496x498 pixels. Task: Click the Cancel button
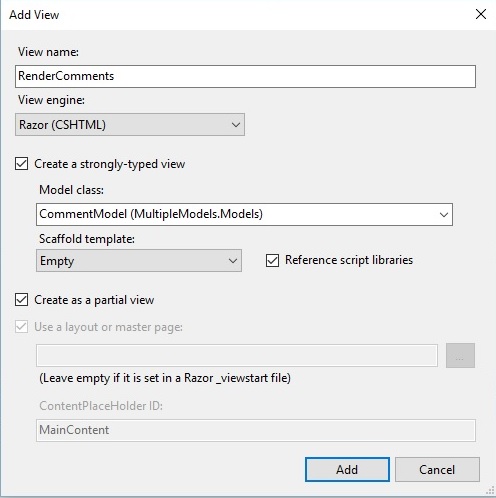[x=437, y=469]
